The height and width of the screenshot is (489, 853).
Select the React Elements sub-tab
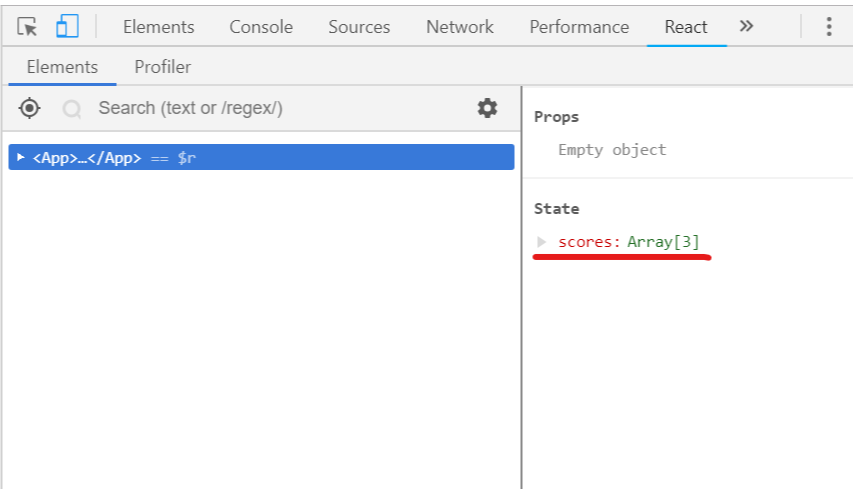coord(62,67)
